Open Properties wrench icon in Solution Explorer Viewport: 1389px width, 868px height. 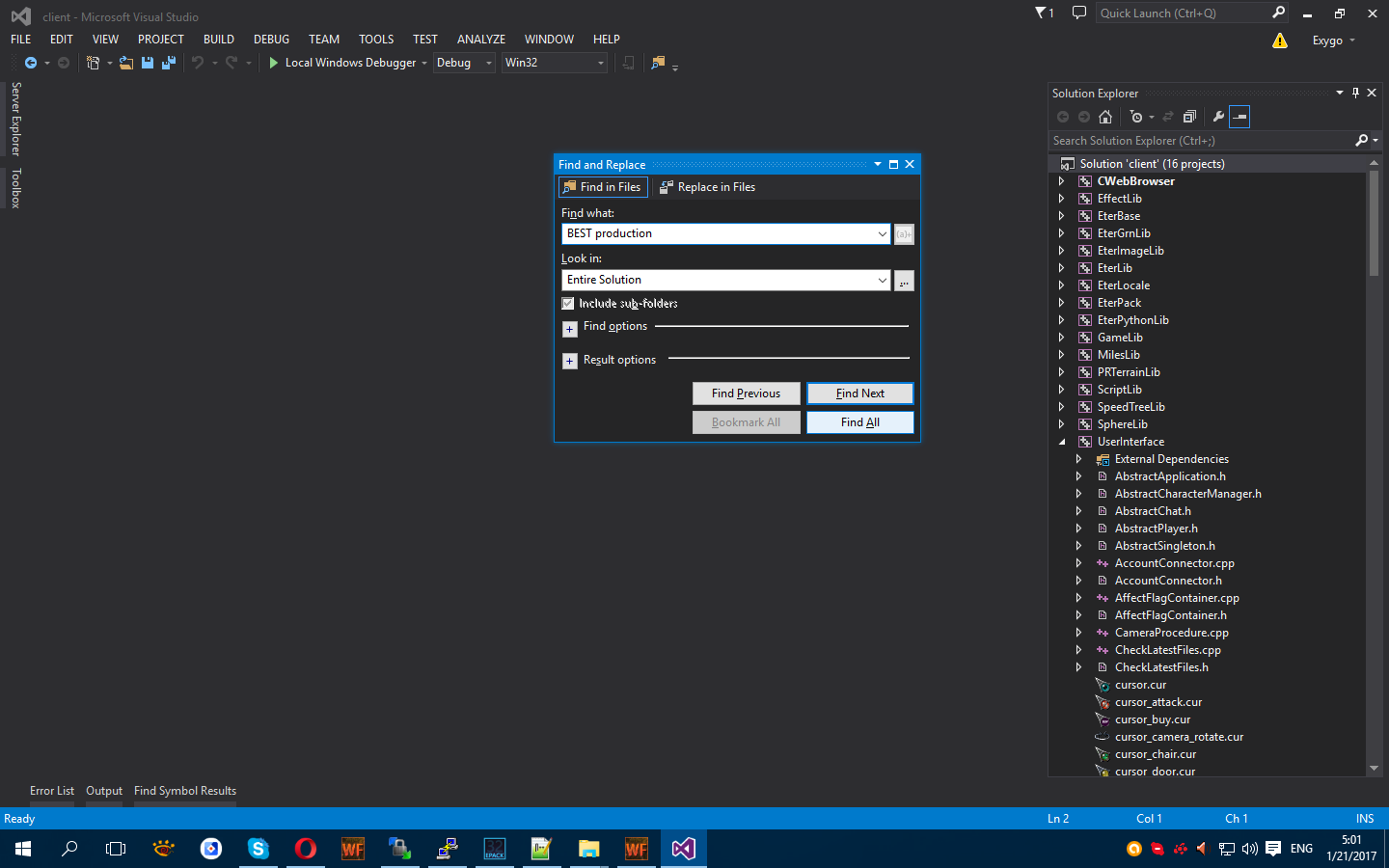point(1218,117)
